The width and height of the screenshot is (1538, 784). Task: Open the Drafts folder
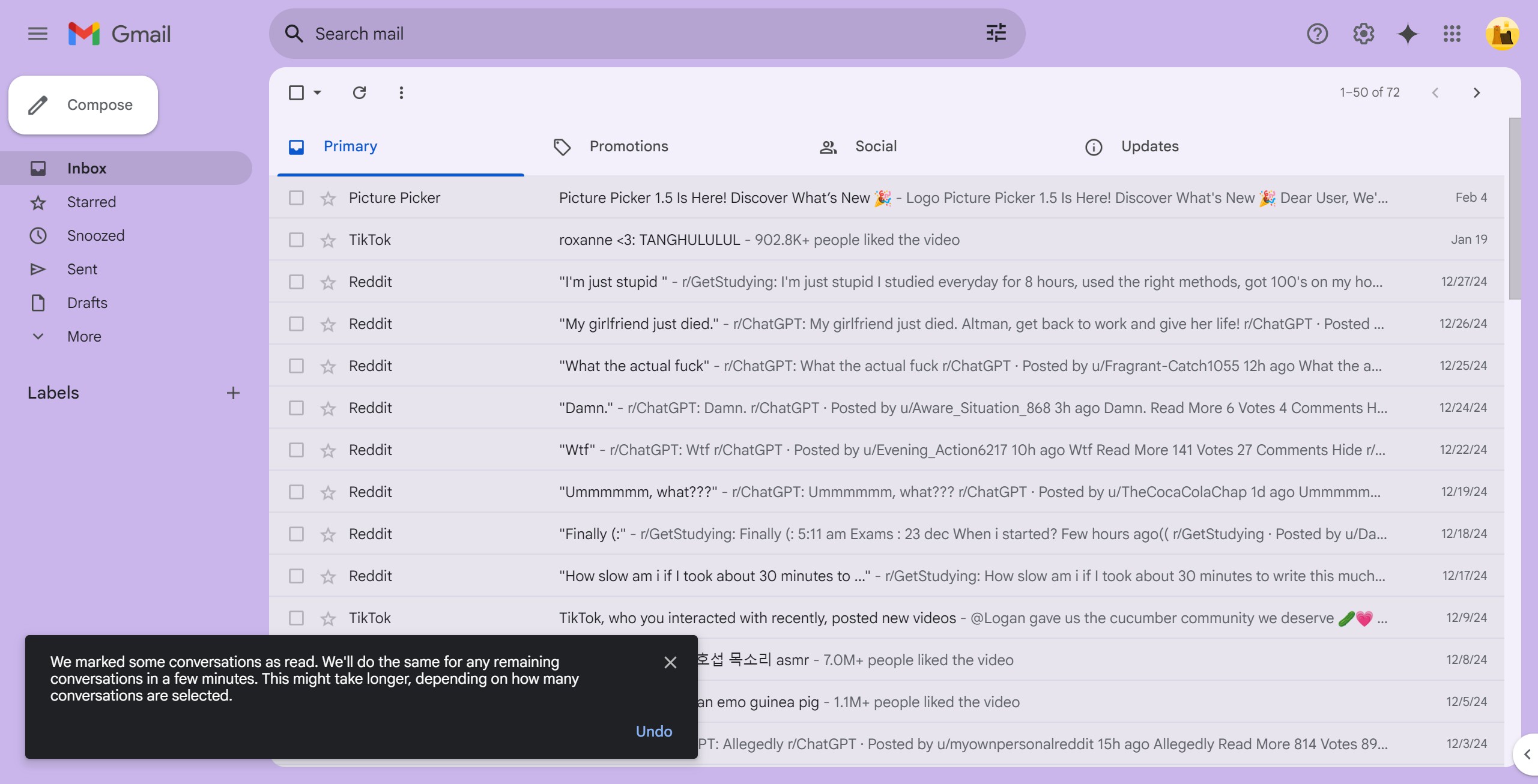[126, 303]
